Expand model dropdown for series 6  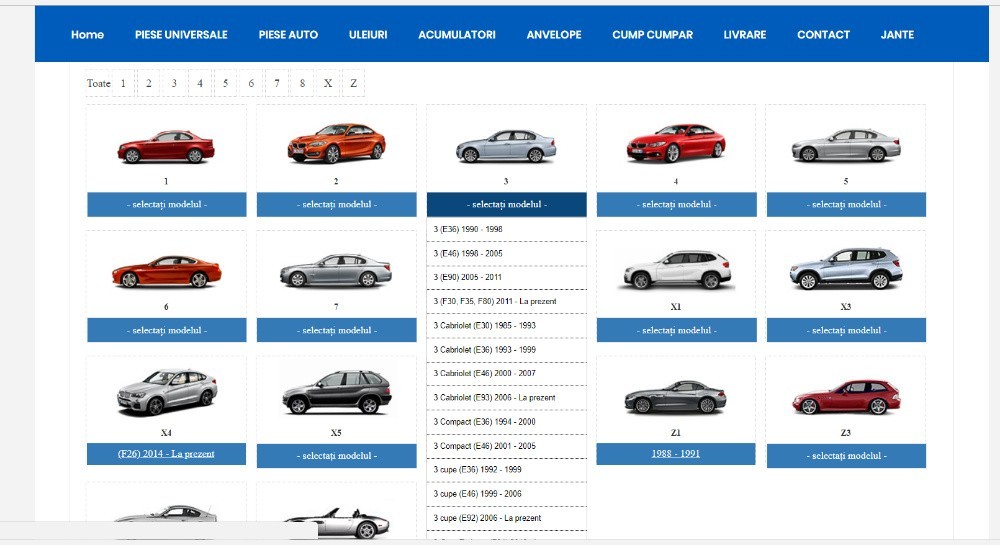(x=166, y=330)
